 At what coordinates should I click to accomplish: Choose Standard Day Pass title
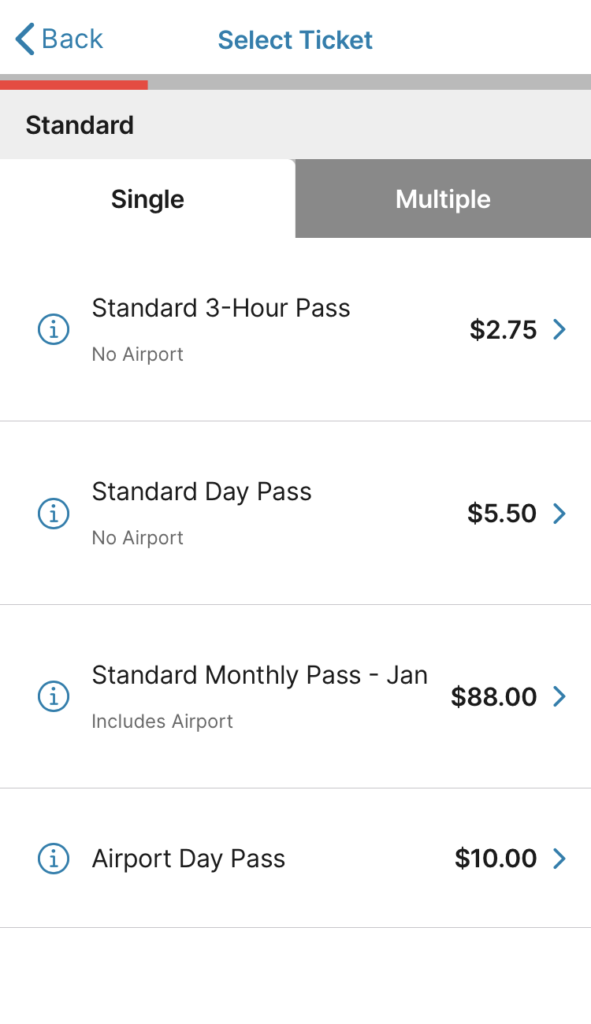point(202,492)
